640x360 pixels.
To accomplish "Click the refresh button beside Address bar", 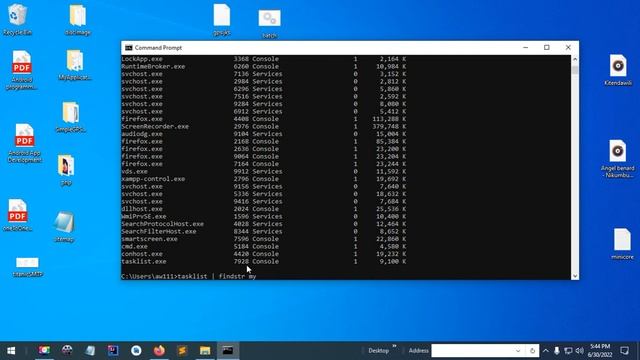I will coord(532,351).
